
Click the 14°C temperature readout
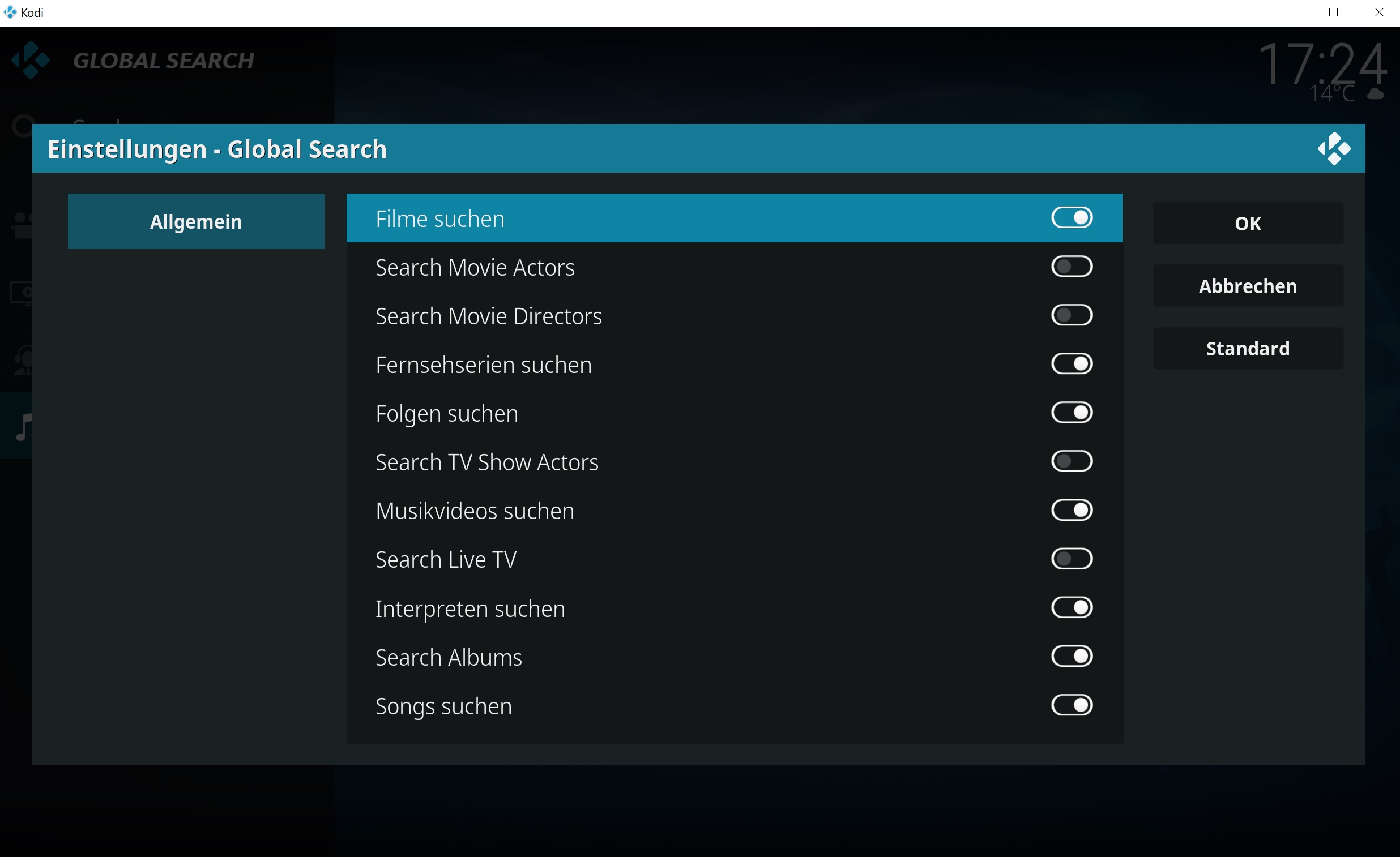coord(1332,94)
